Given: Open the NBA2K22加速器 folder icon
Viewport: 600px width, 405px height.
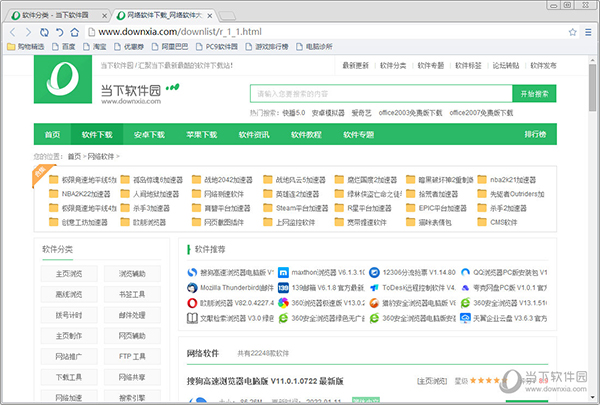Looking at the screenshot, I should point(54,194).
